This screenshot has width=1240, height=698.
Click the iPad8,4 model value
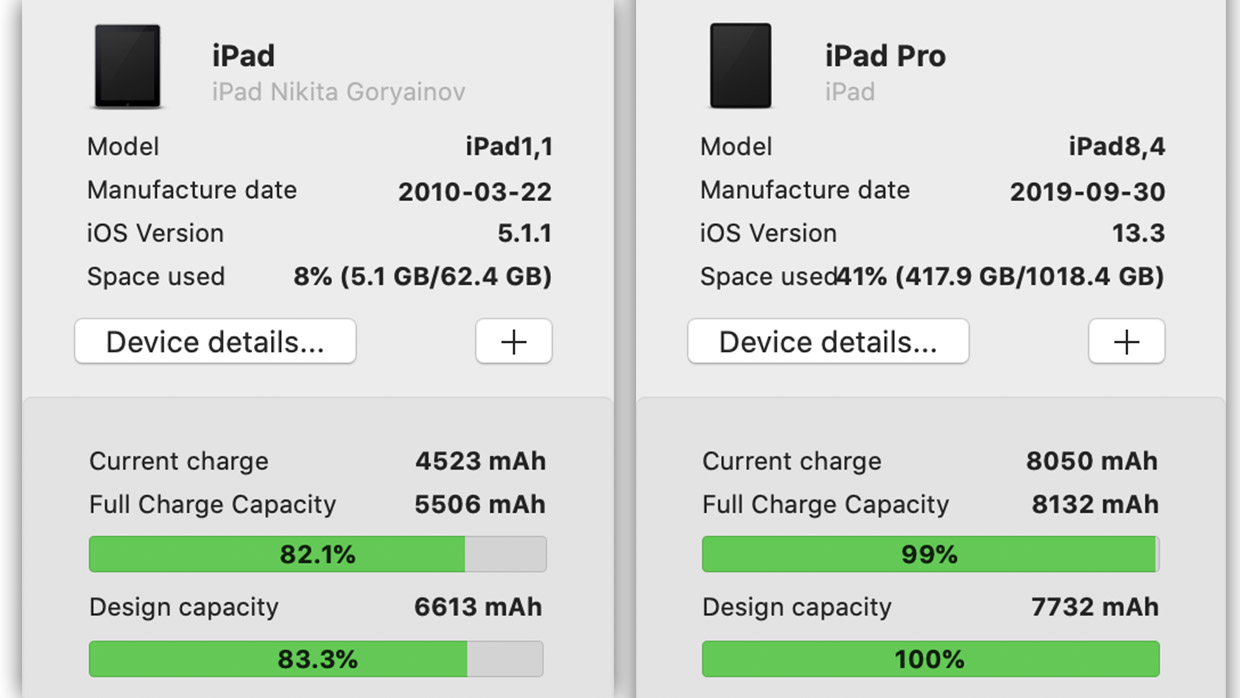coord(1117,147)
